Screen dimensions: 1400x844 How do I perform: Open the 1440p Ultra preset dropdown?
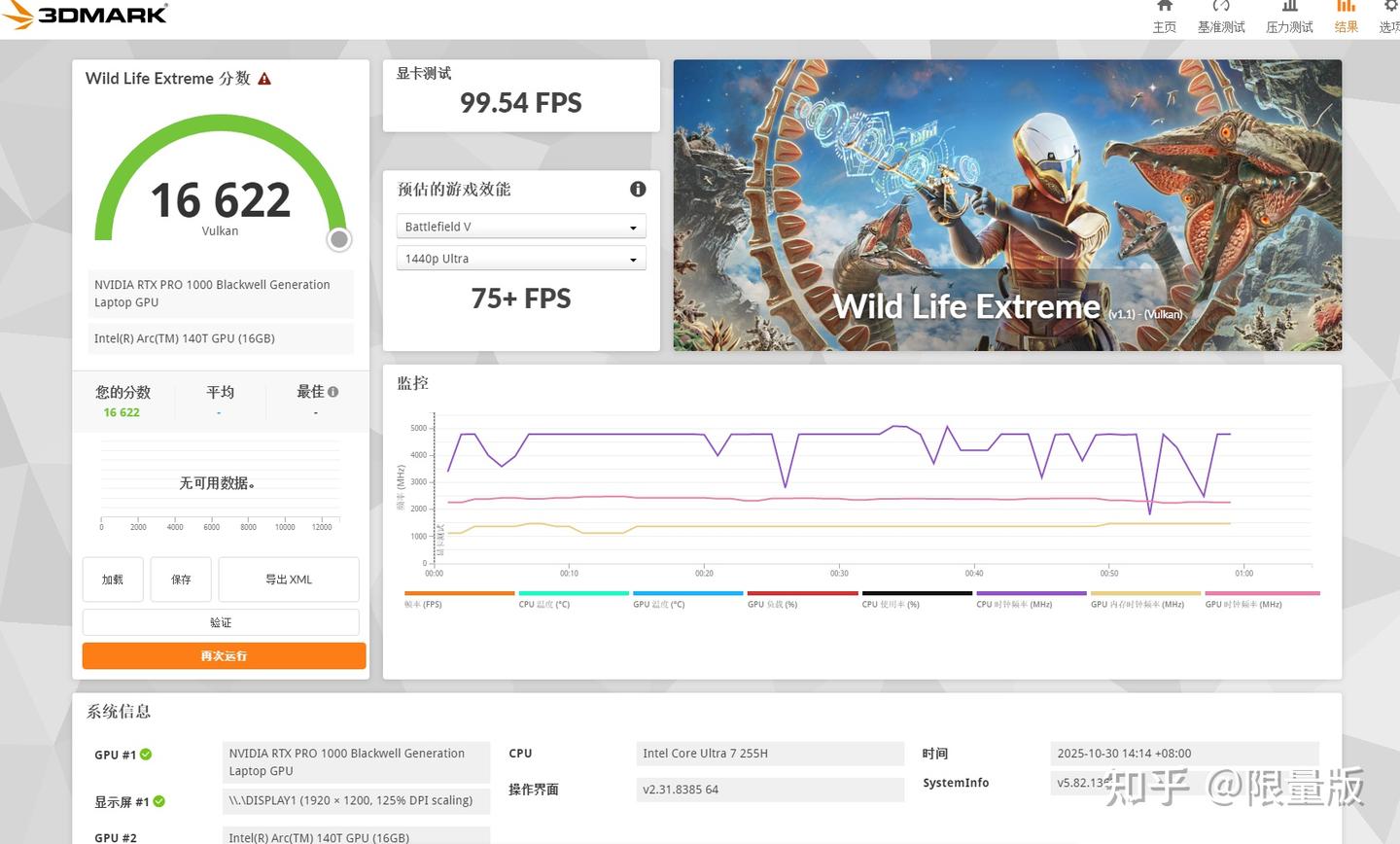coord(521,259)
